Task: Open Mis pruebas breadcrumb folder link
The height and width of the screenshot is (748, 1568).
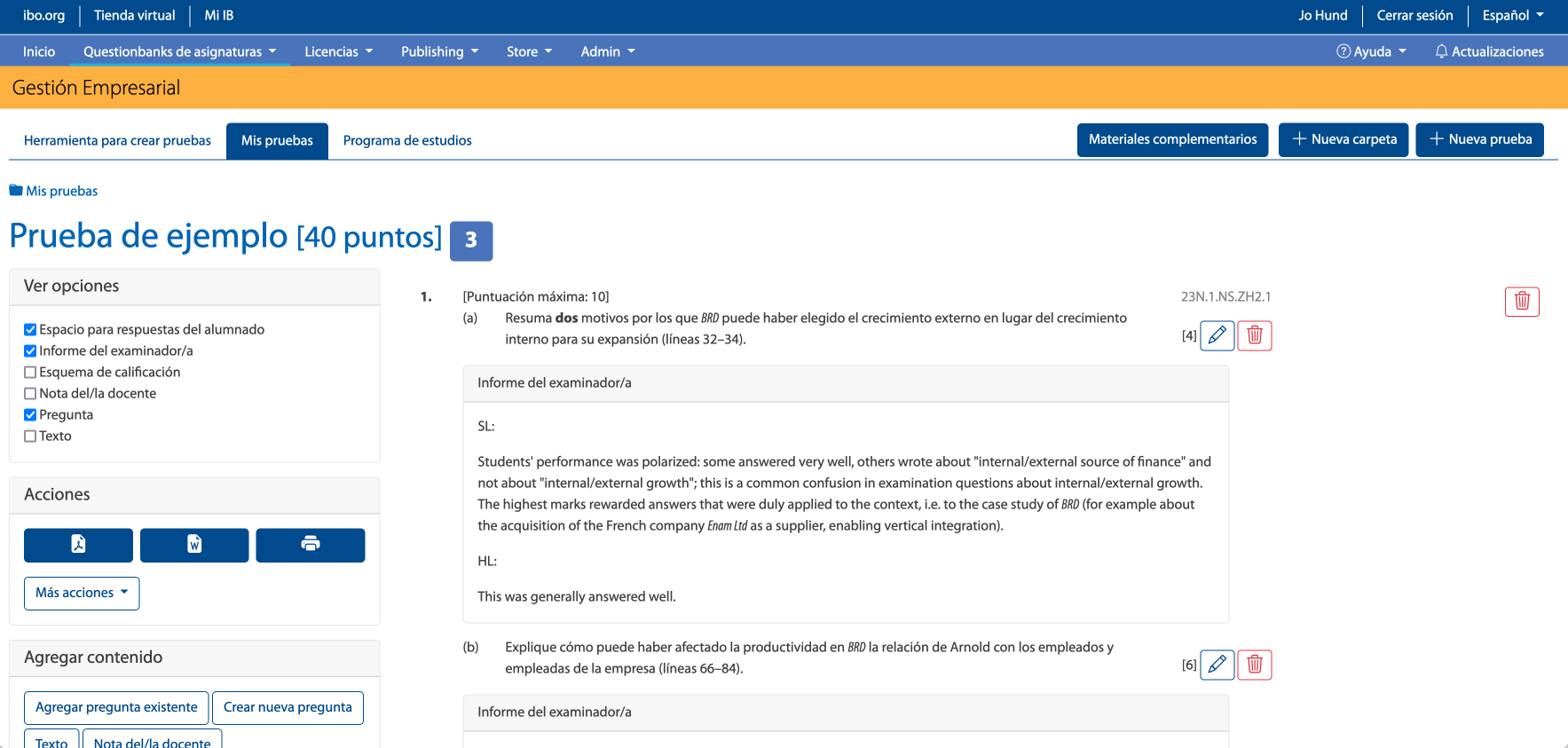Action: [x=61, y=191]
